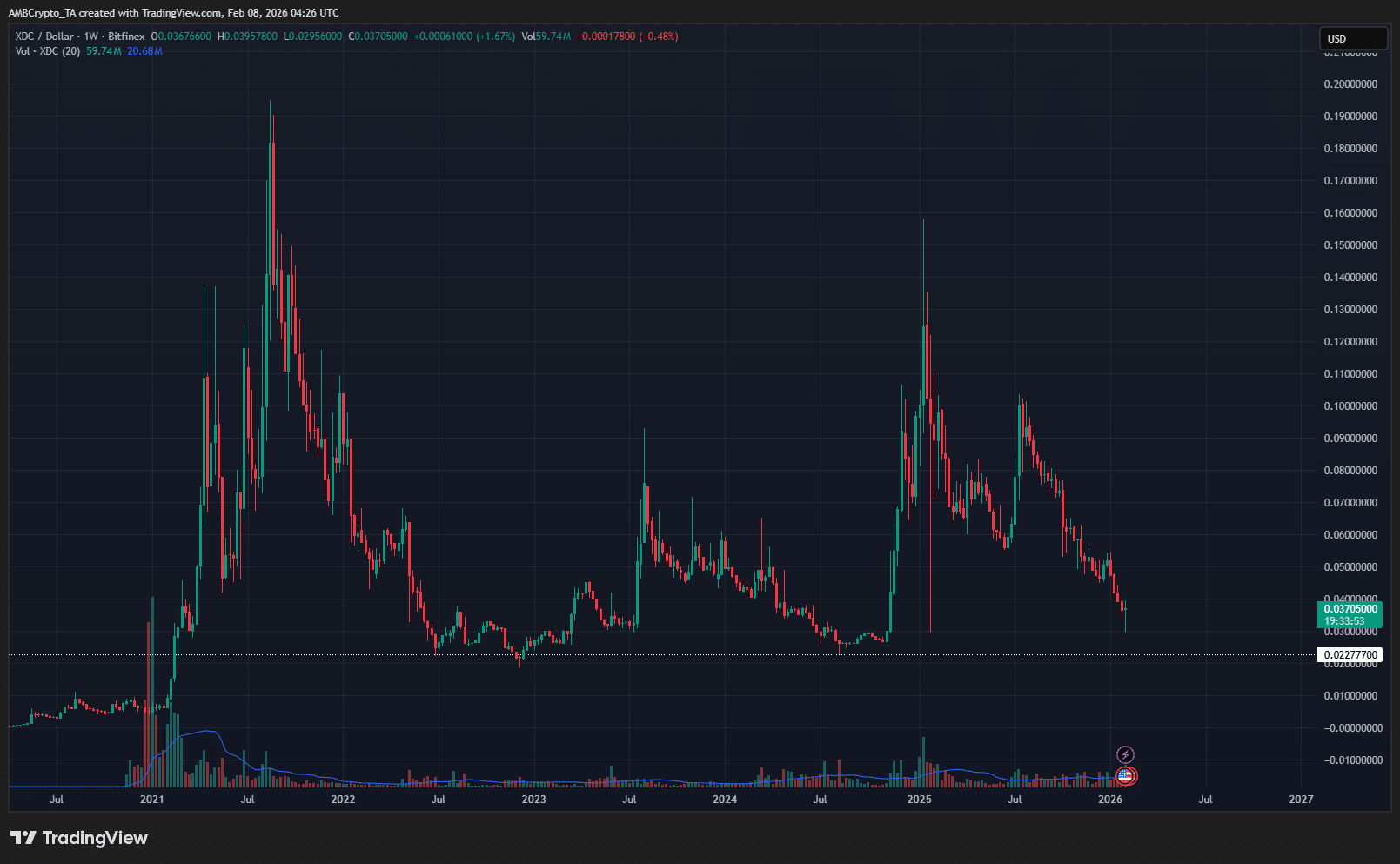Click the 2025 label on time axis

pyautogui.click(x=919, y=799)
